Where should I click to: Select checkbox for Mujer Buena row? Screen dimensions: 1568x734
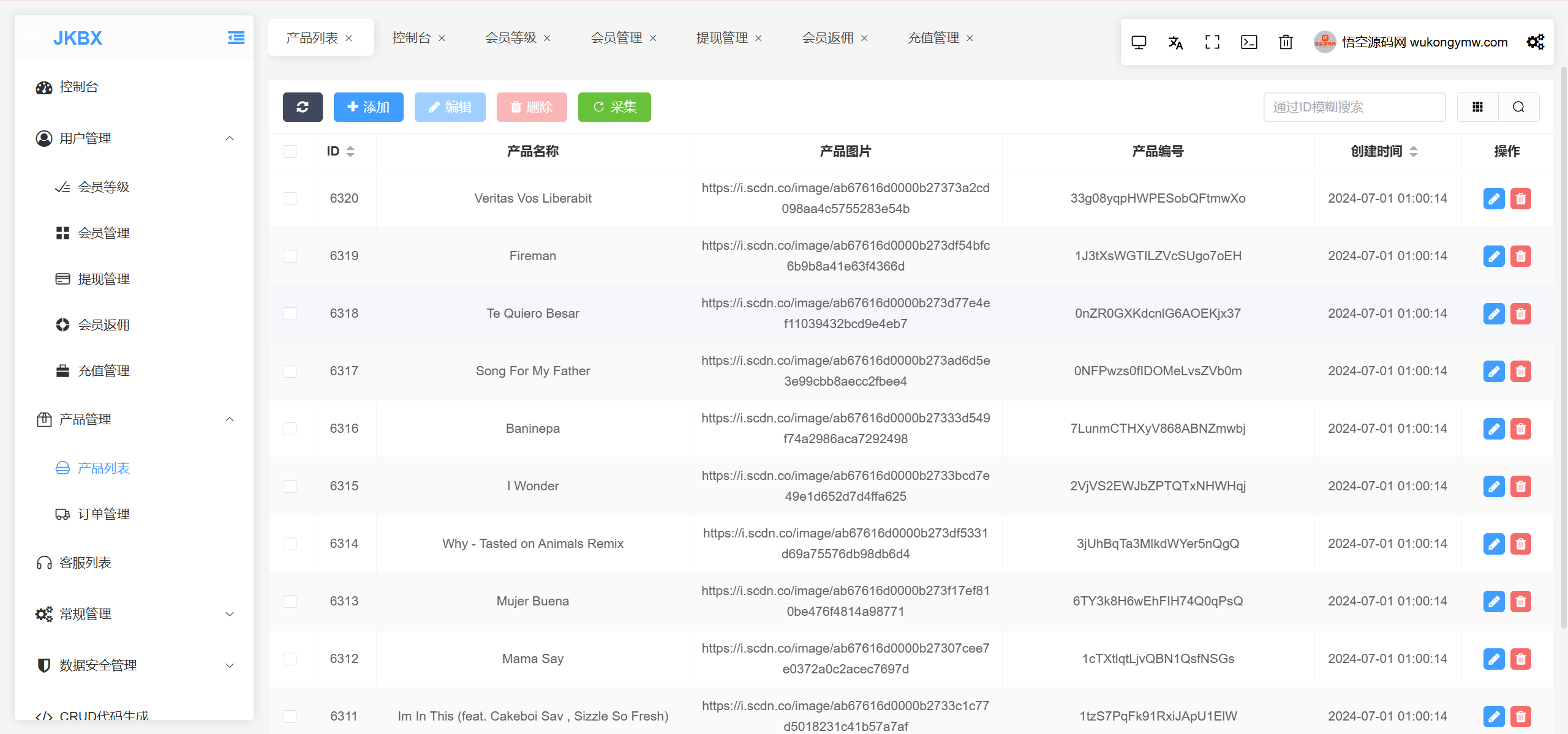290,601
